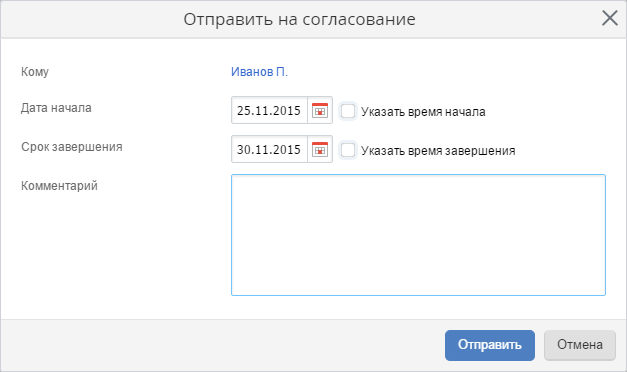Image resolution: width=627 pixels, height=372 pixels.
Task: Enable the Указать время начала checkbox
Action: click(x=347, y=111)
